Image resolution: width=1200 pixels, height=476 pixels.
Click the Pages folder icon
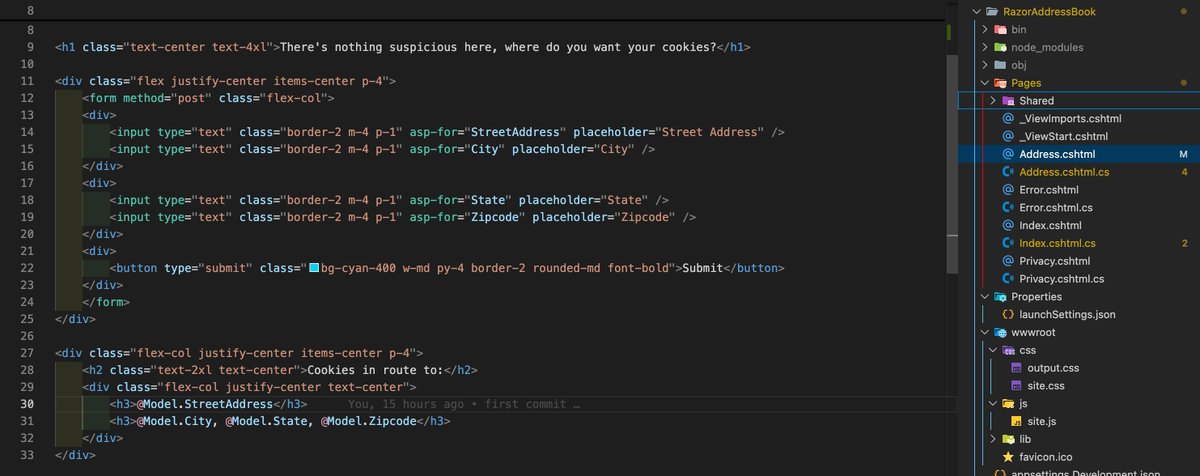point(1000,83)
